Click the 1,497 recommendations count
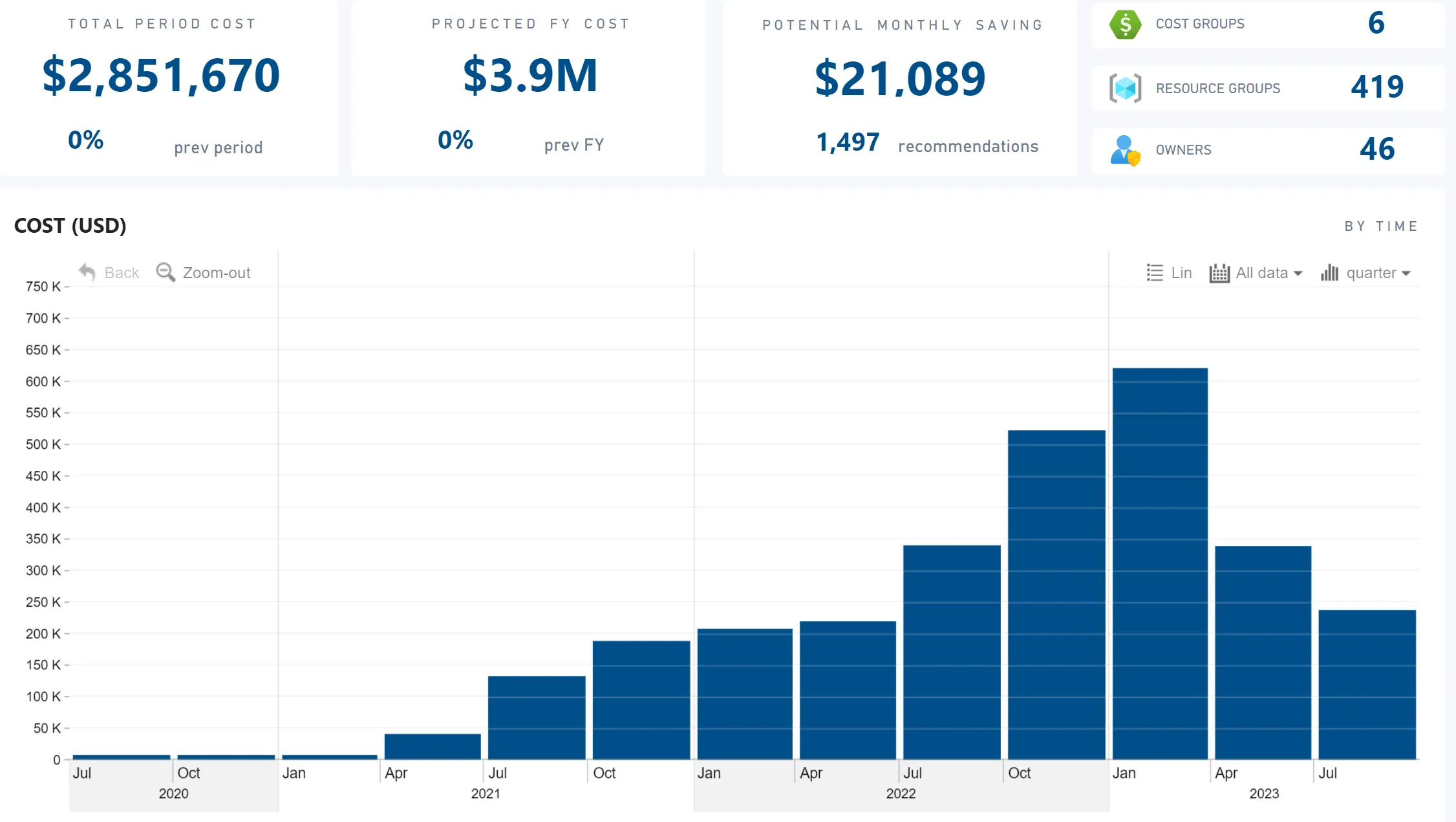The height and width of the screenshot is (822, 1456). pyautogui.click(x=848, y=142)
